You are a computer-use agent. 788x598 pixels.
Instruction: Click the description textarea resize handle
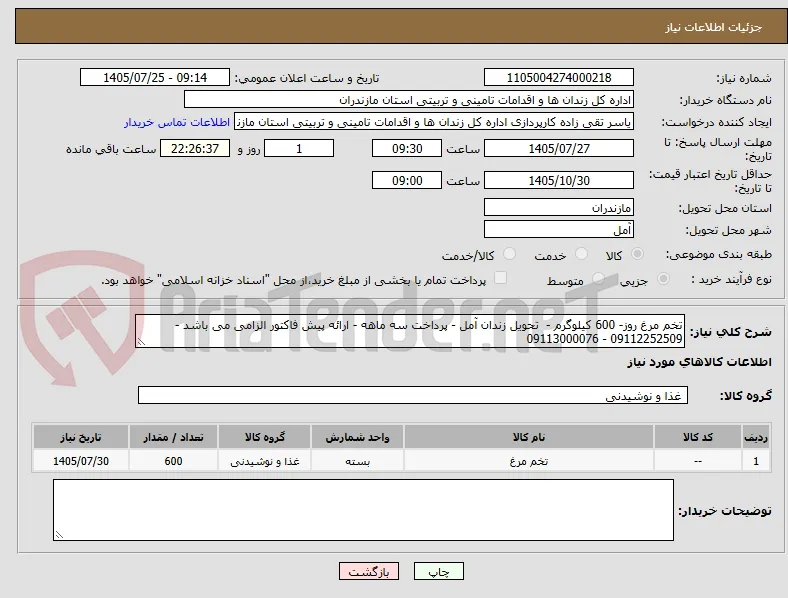pyautogui.click(x=141, y=342)
